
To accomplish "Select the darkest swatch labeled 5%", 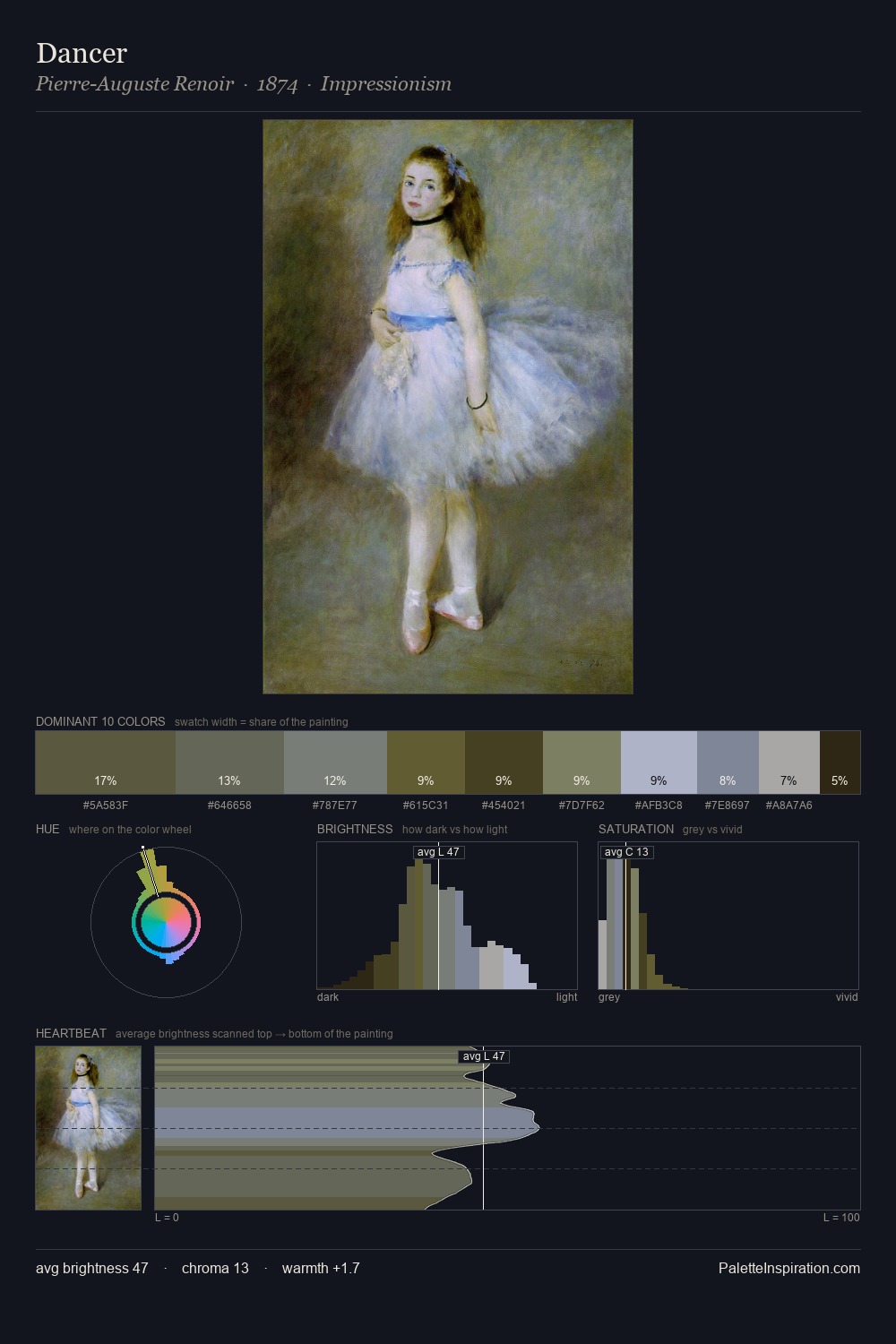I will 840,762.
